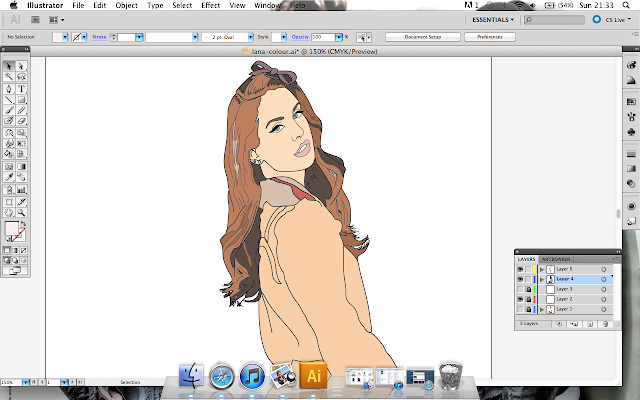Select the Magic Wand tool

[9, 76]
